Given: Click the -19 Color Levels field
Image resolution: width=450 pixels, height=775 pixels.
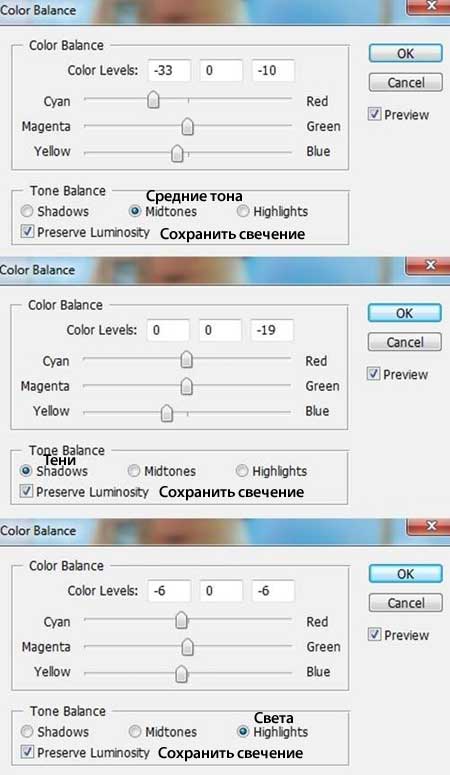Looking at the screenshot, I should 272,330.
